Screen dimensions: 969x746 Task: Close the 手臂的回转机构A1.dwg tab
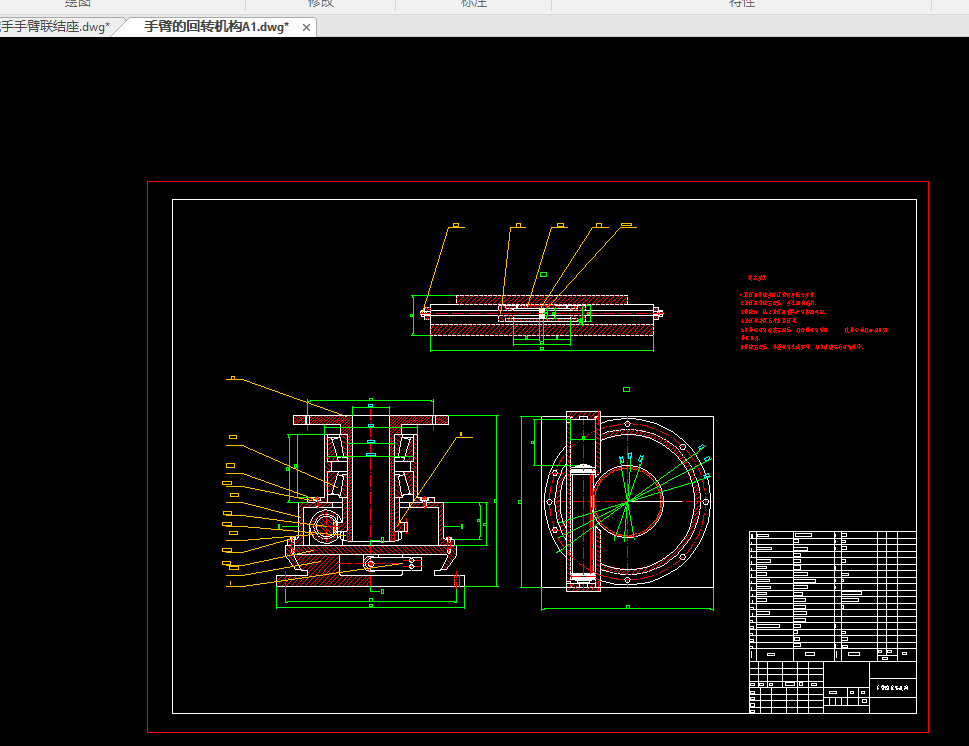pos(306,27)
